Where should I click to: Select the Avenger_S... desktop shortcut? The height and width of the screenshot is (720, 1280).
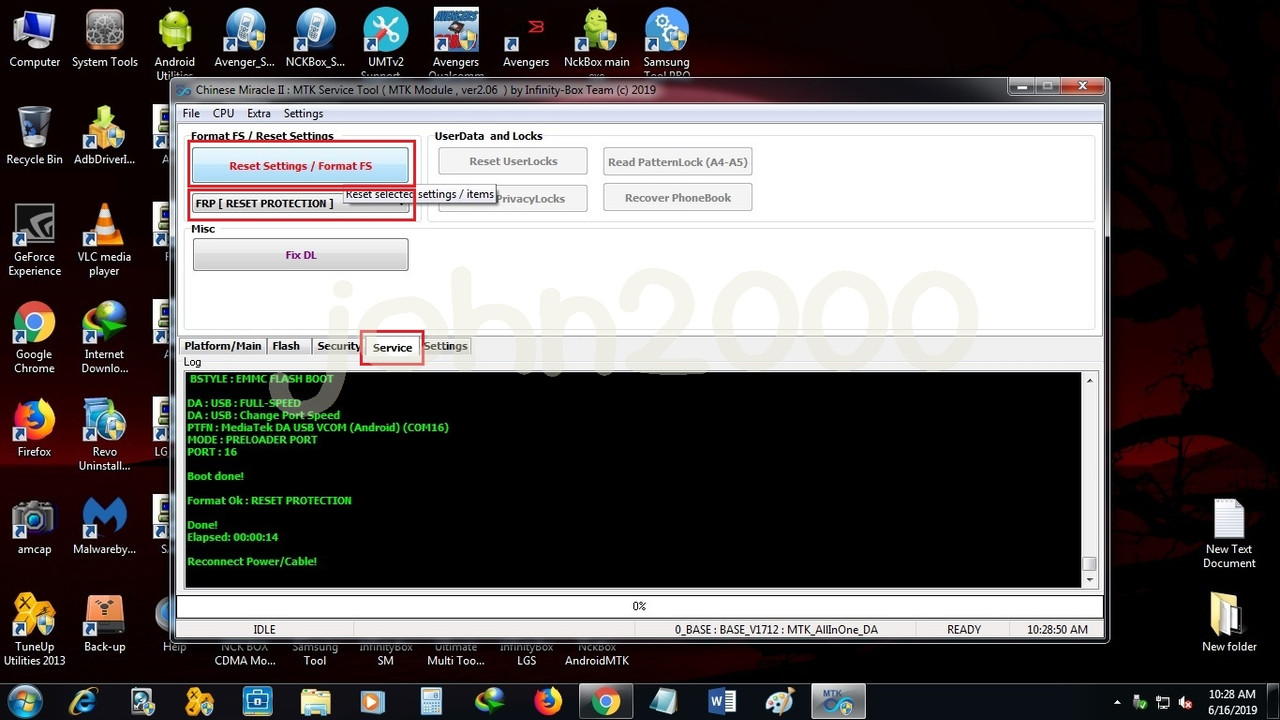pyautogui.click(x=245, y=38)
